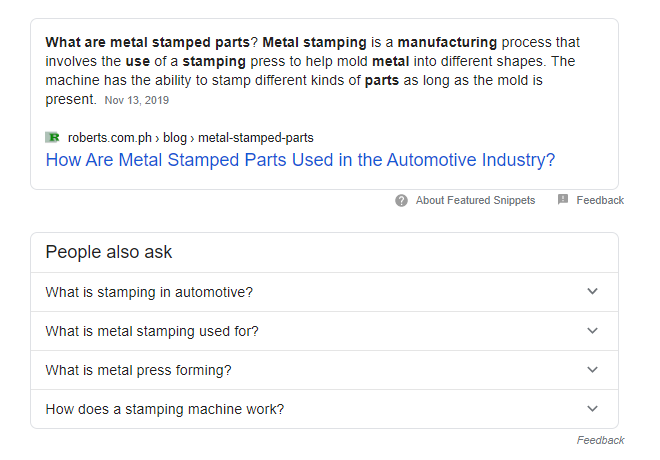
Task: Select question 'What is metal stamping used for?'
Action: click(x=152, y=331)
